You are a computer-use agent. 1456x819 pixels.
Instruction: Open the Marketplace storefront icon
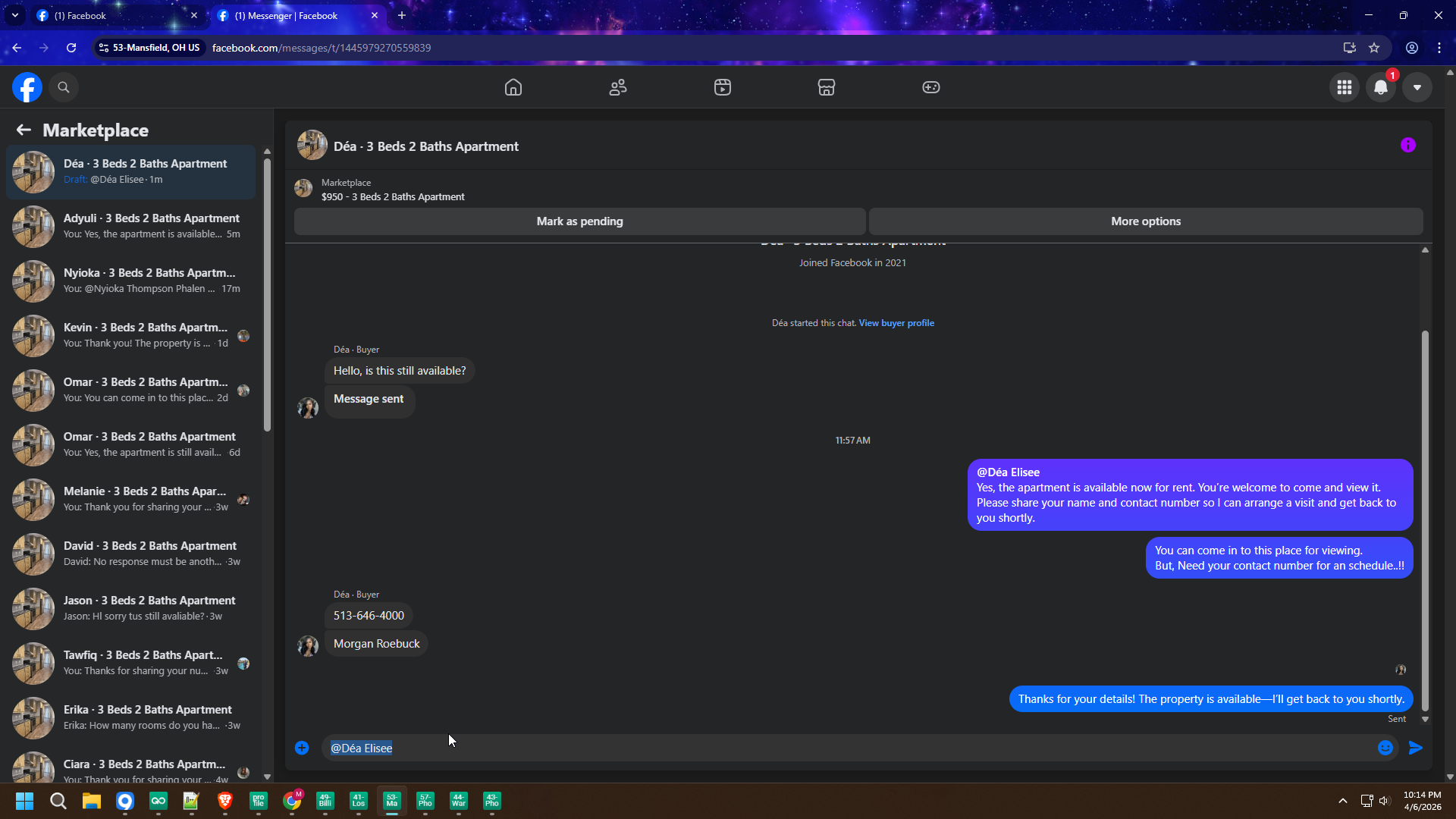(827, 87)
